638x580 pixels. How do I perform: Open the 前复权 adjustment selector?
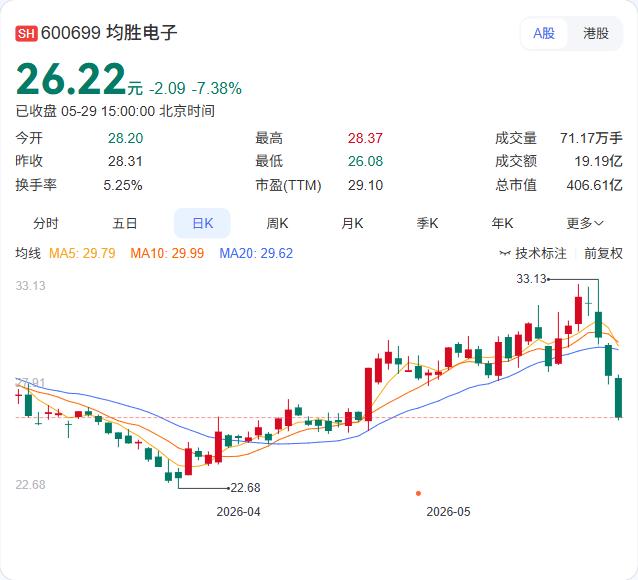point(603,253)
